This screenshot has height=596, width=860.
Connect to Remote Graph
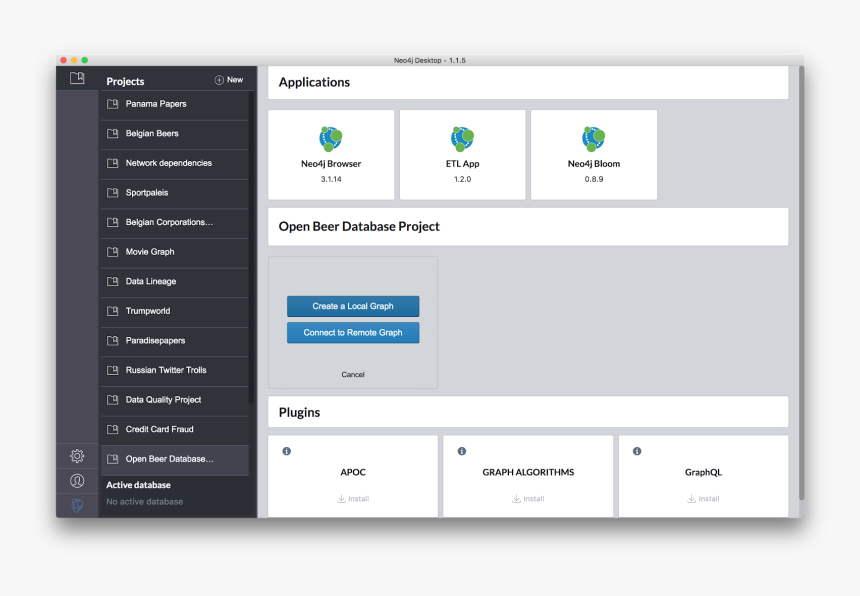[x=353, y=332]
